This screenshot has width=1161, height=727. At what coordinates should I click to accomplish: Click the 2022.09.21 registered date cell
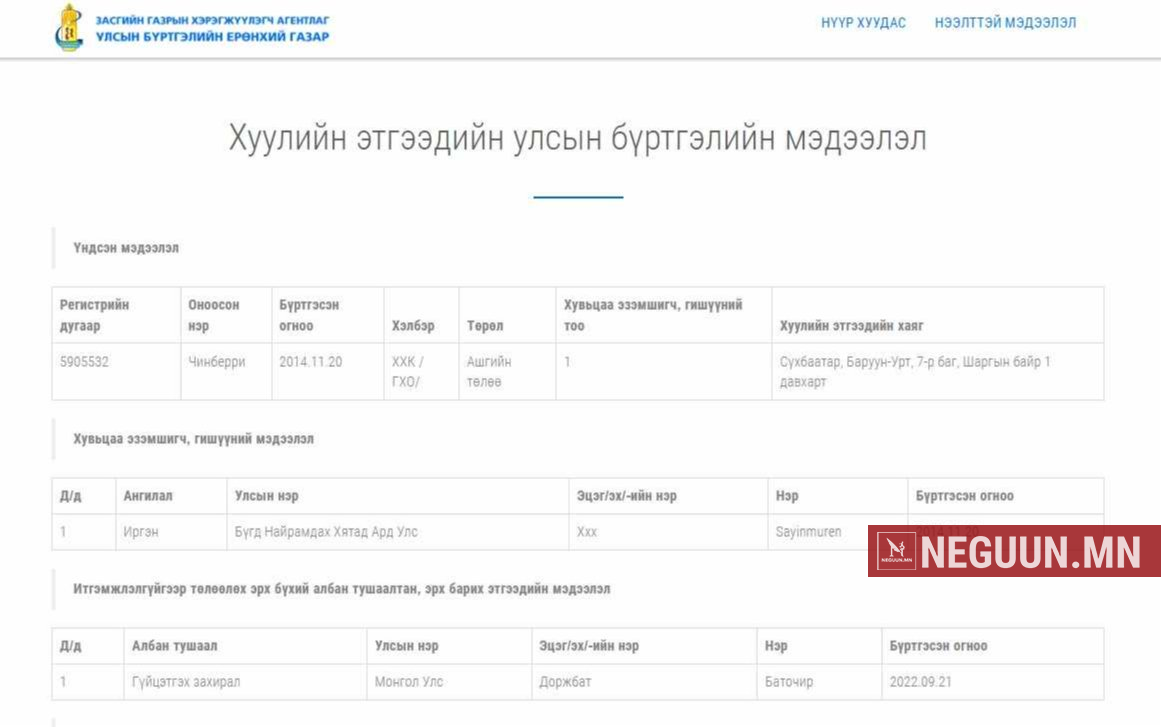923,682
